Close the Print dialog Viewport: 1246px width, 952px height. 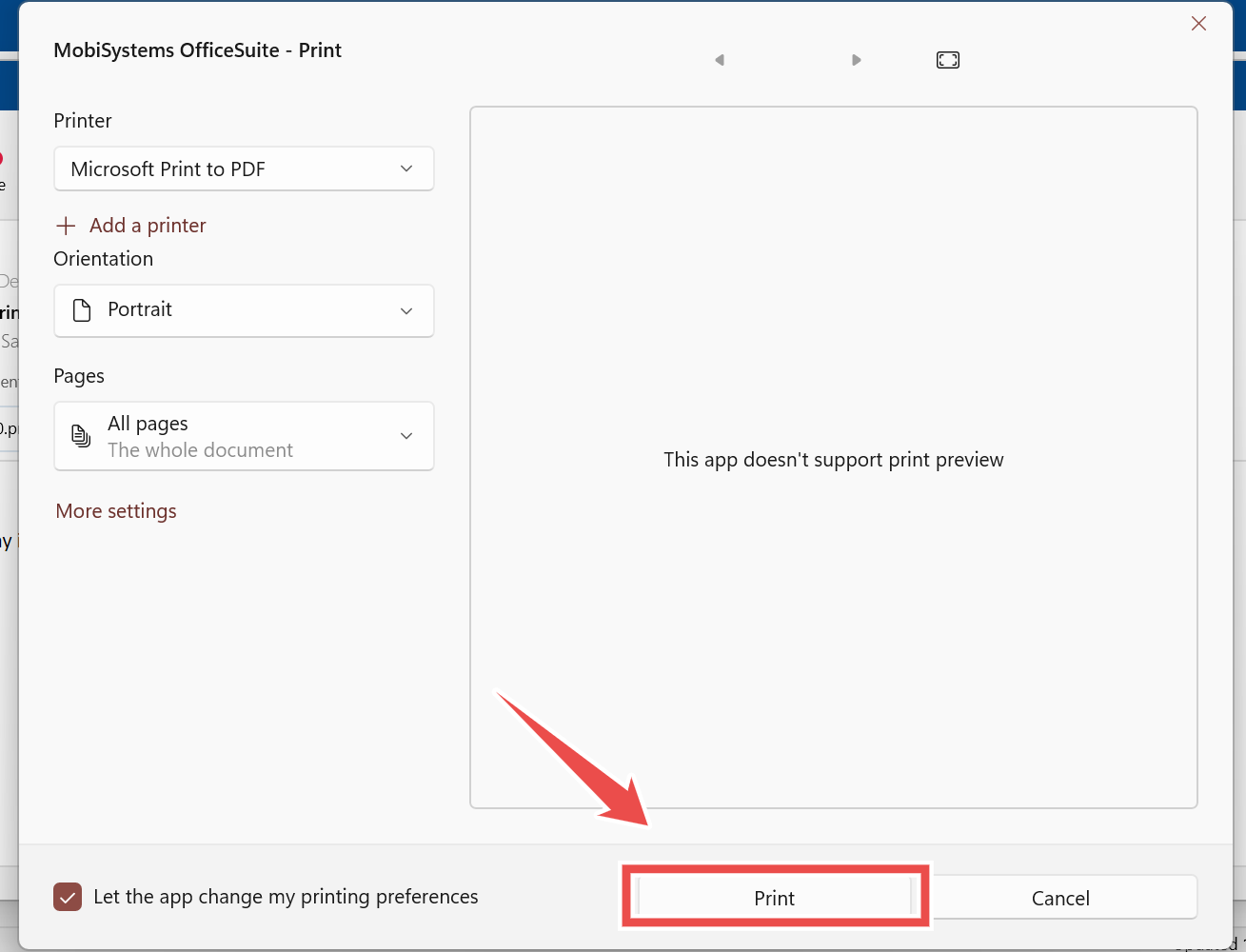[x=1198, y=24]
